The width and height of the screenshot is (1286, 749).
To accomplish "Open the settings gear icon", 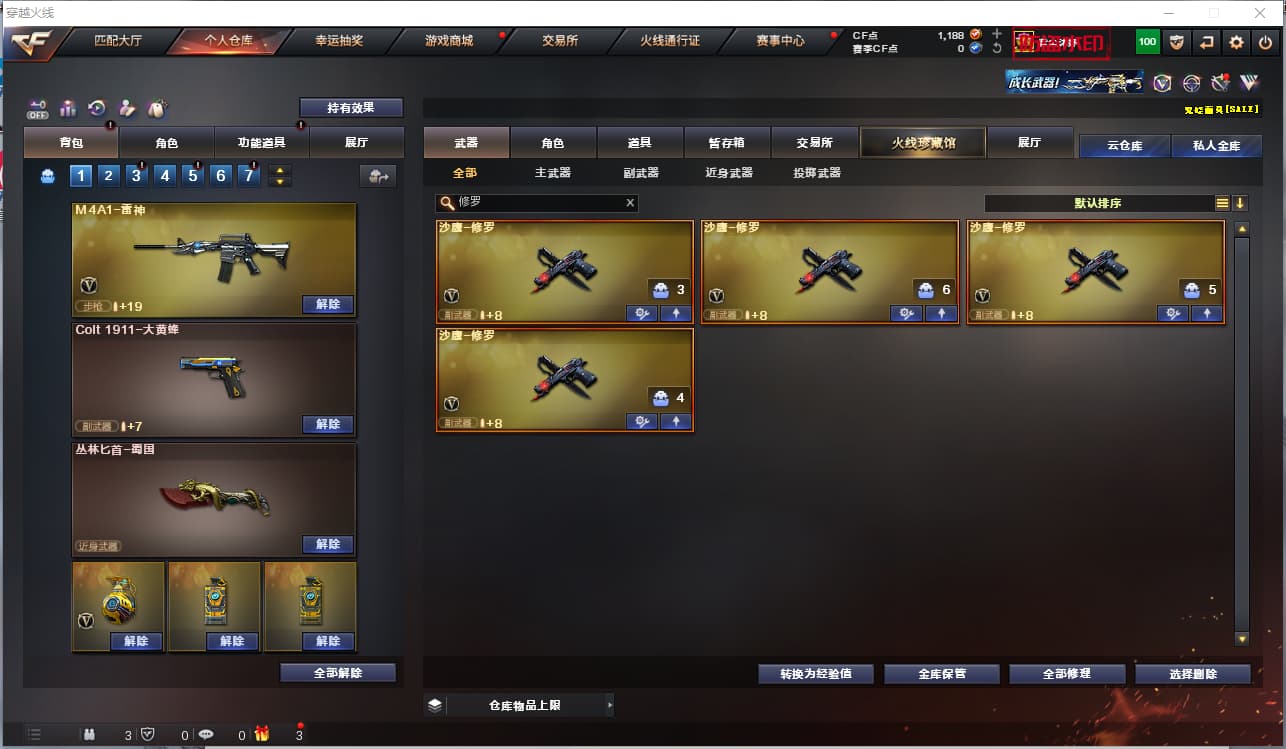I will tap(1237, 42).
